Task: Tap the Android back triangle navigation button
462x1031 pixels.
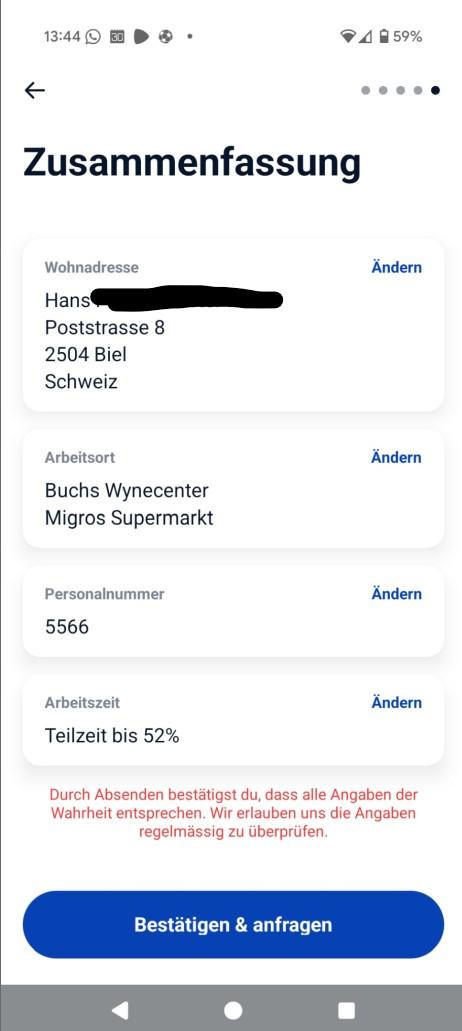Action: point(119,1010)
